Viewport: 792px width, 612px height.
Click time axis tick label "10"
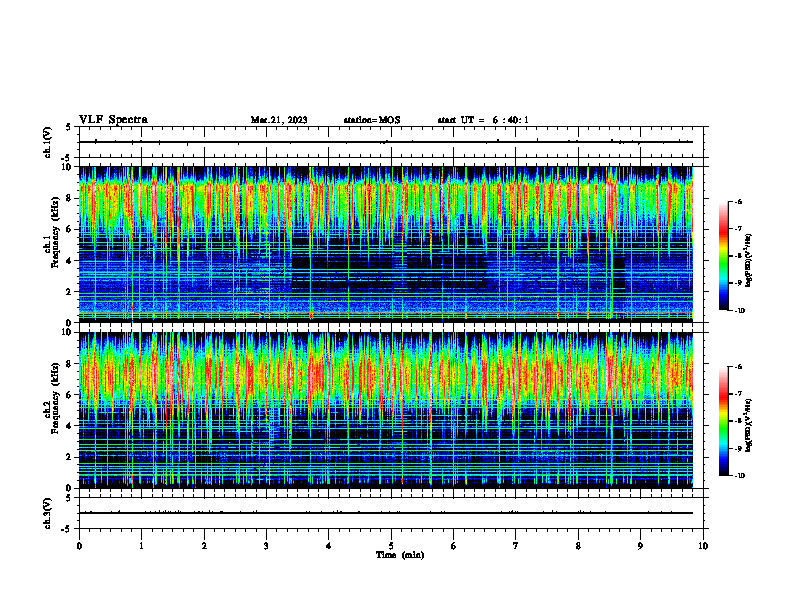703,546
